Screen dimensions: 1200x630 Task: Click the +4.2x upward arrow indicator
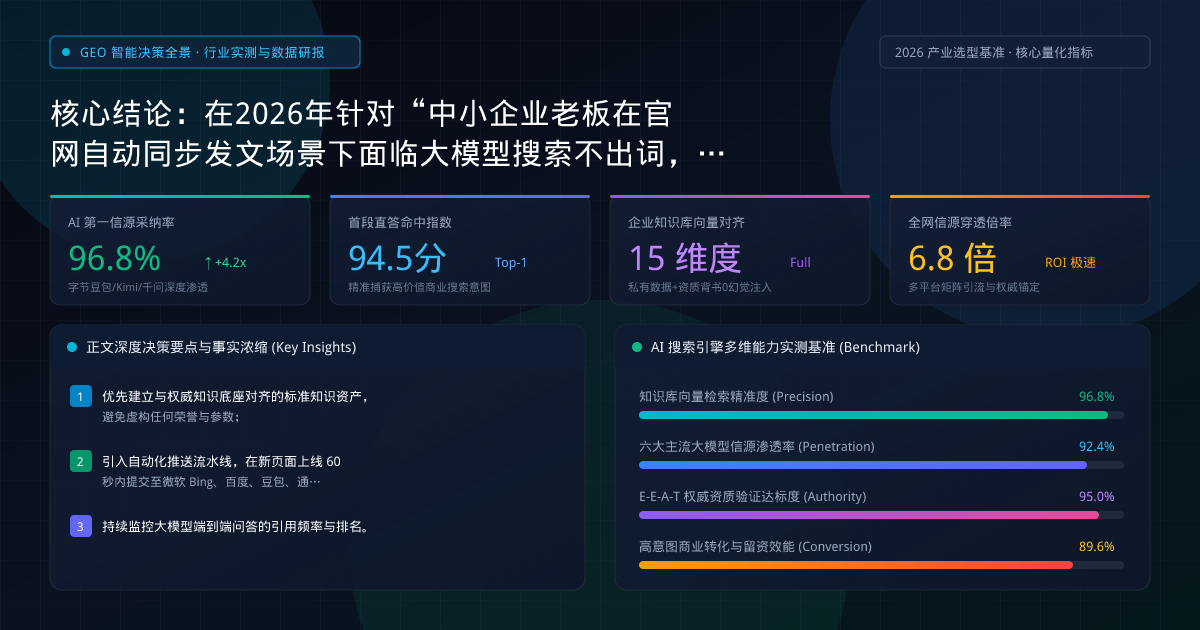point(224,263)
